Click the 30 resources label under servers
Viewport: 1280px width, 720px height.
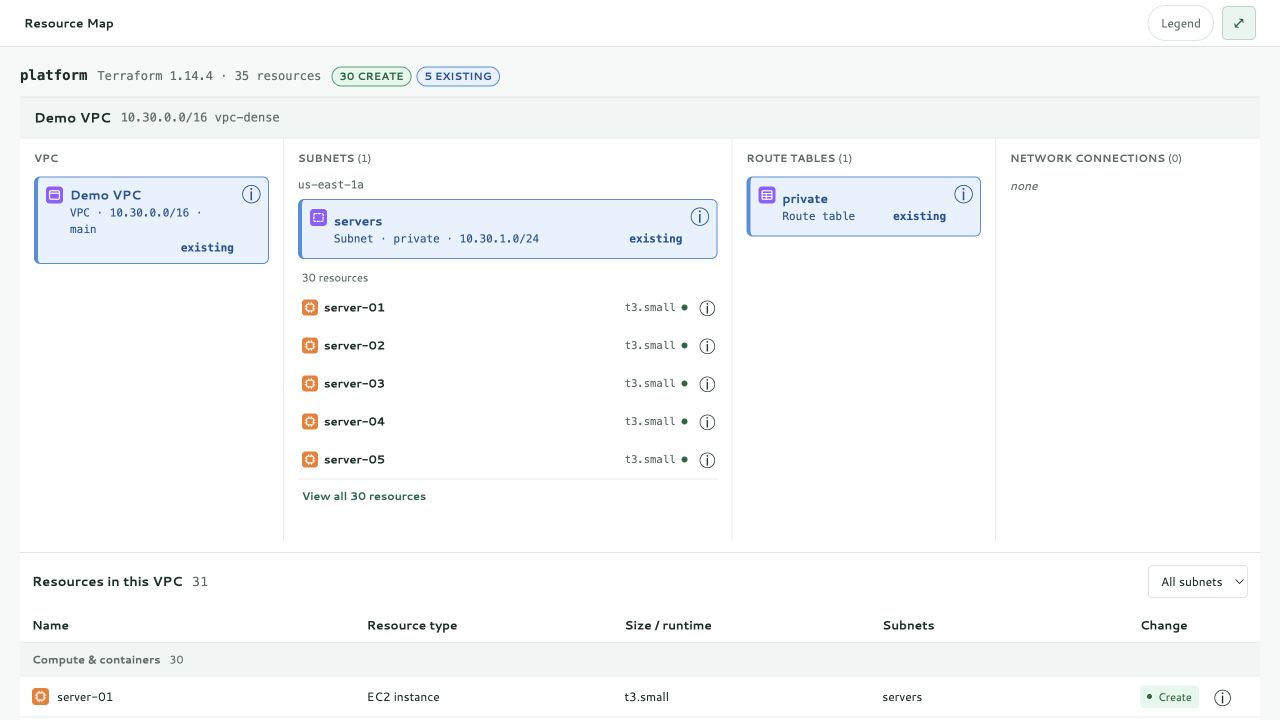pos(335,278)
